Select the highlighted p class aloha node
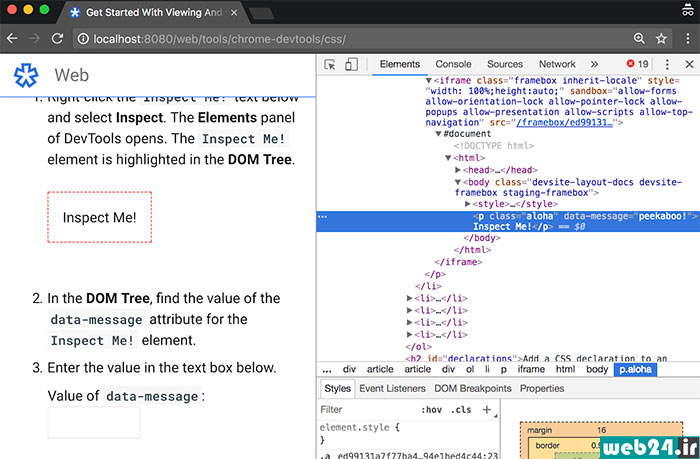The image size is (700, 459). tap(508, 221)
